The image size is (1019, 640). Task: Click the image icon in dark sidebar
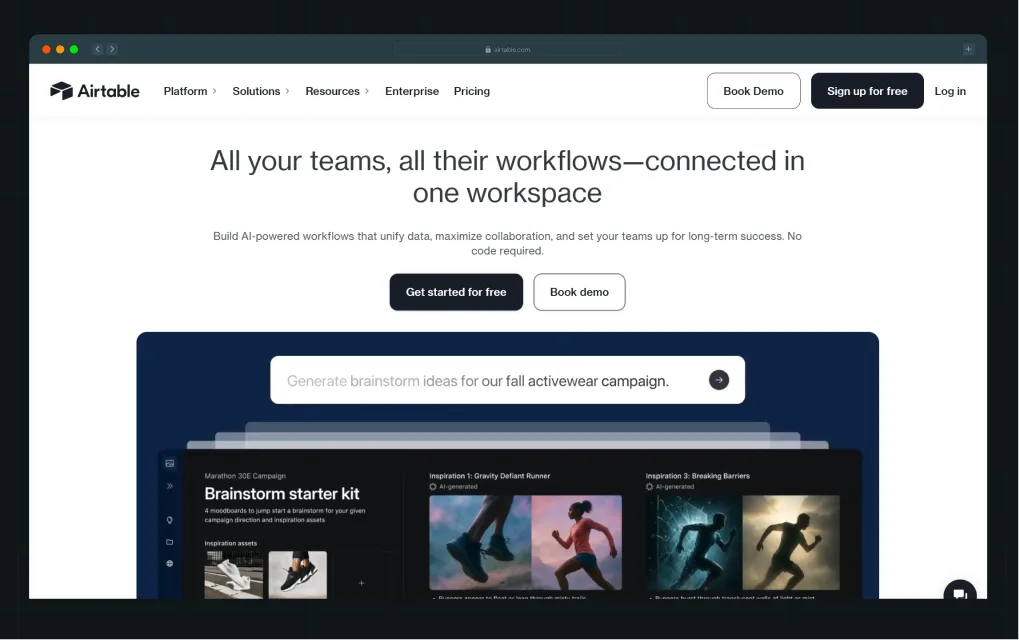coord(170,463)
